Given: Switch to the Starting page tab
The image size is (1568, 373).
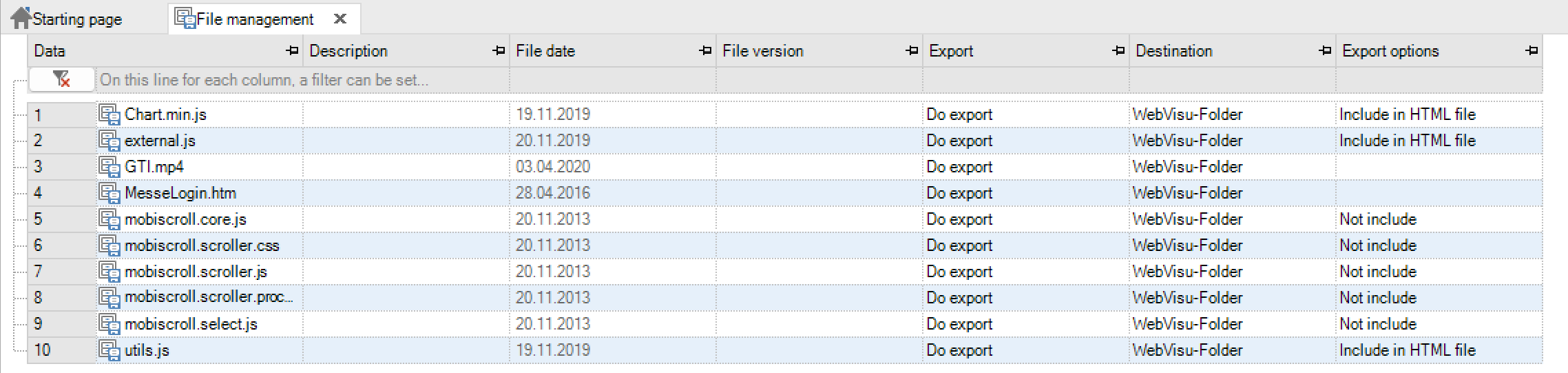Looking at the screenshot, I should (77, 19).
